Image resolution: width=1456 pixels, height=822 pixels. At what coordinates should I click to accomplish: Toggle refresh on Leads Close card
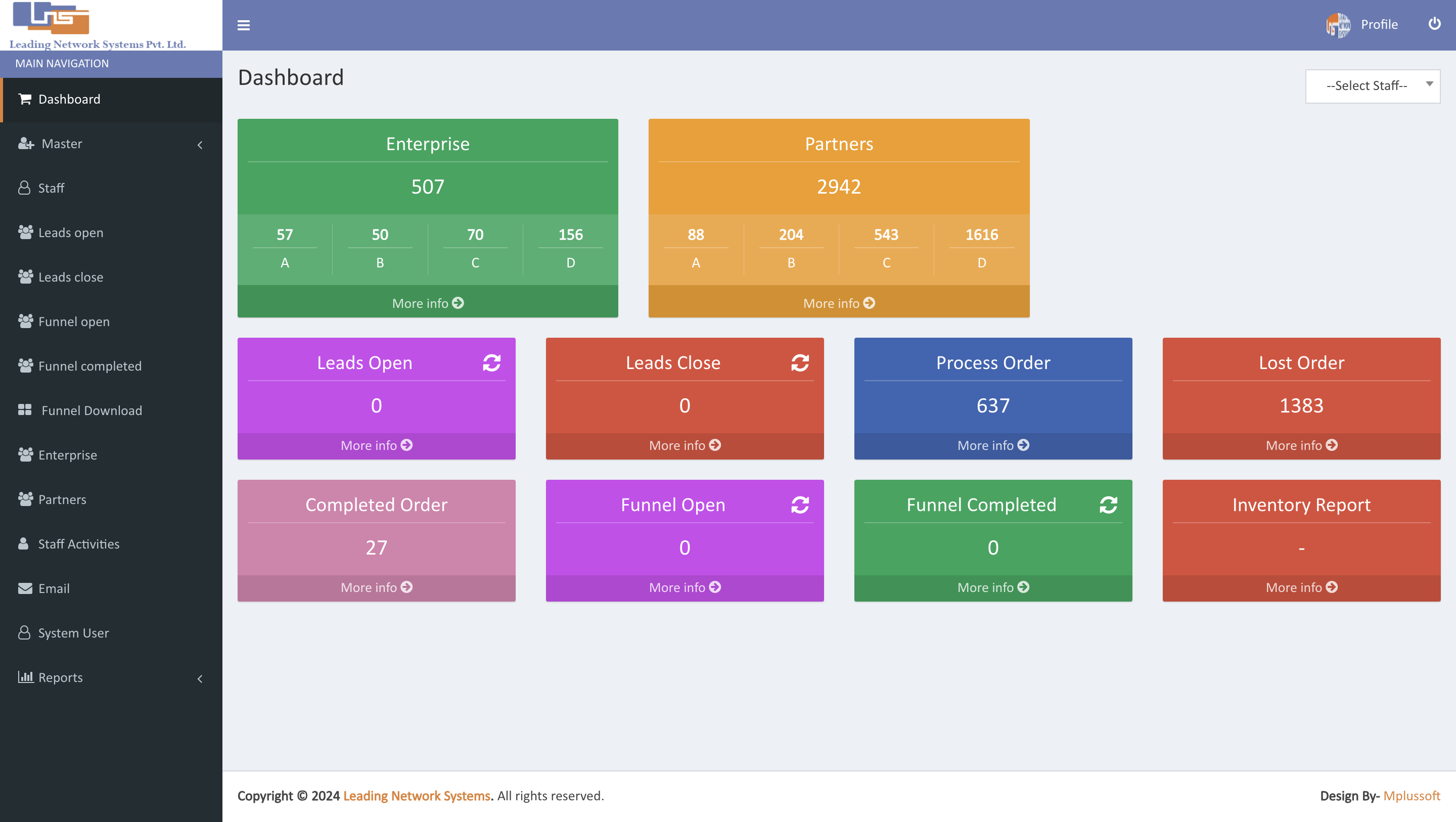(x=799, y=362)
